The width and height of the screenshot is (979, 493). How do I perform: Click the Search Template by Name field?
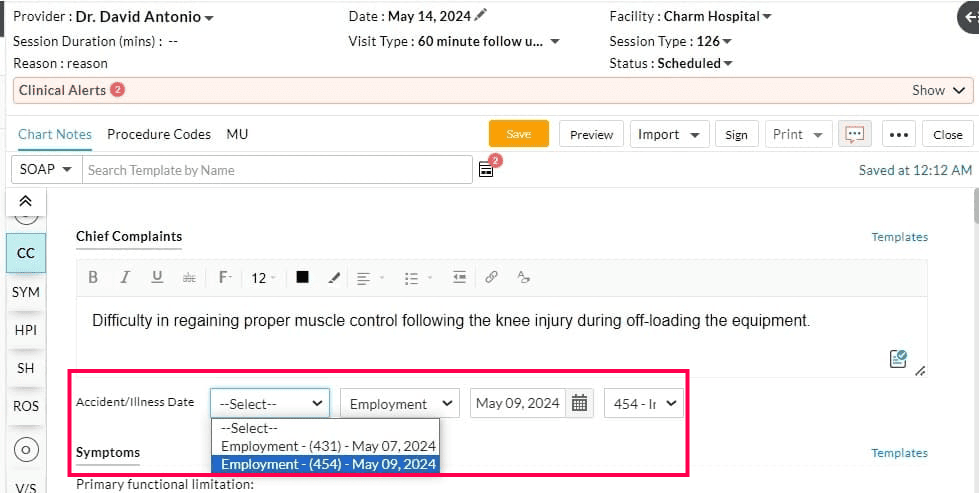click(277, 170)
